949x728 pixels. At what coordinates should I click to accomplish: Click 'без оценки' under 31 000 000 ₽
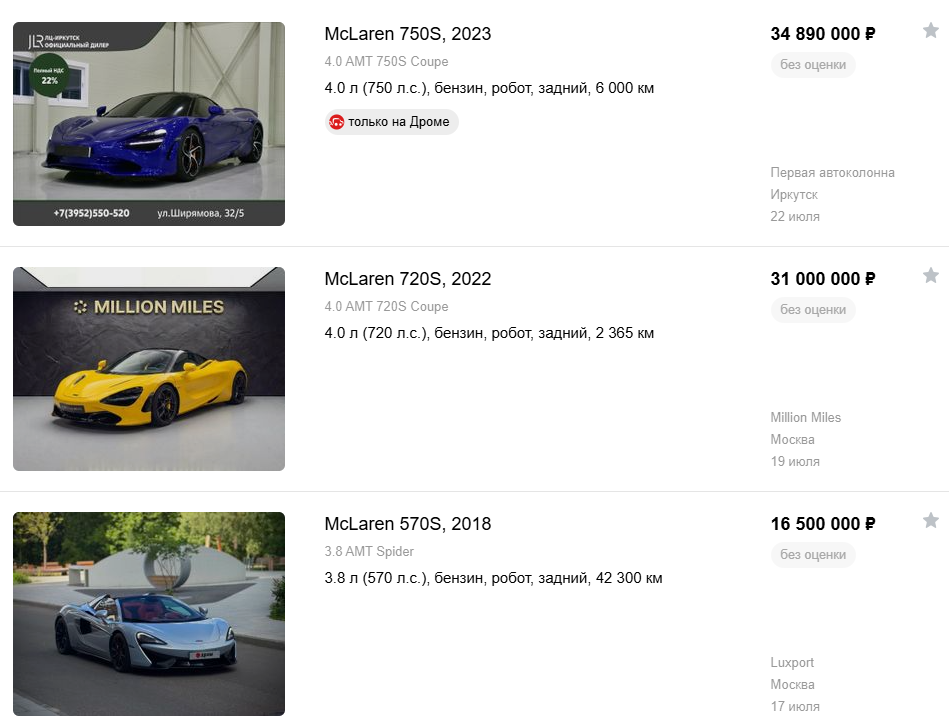[813, 310]
